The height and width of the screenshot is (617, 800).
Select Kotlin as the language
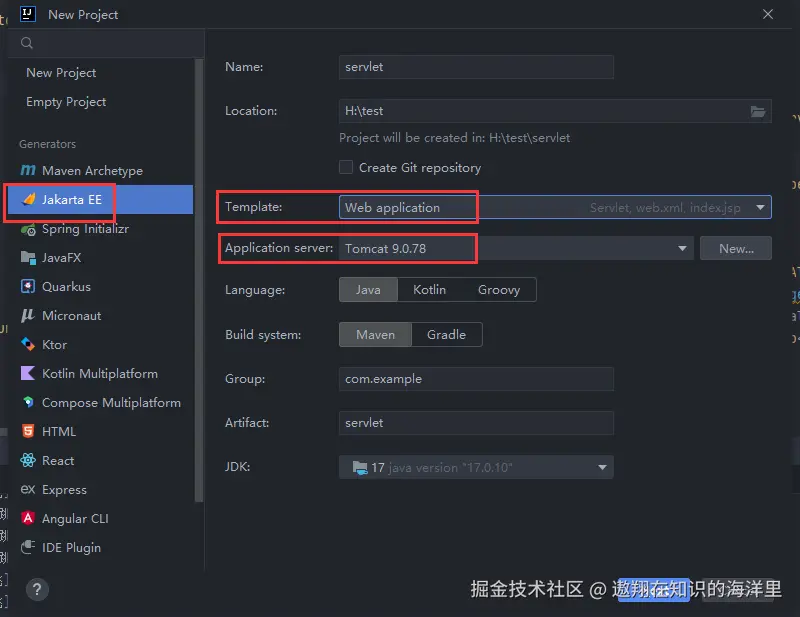click(x=430, y=290)
